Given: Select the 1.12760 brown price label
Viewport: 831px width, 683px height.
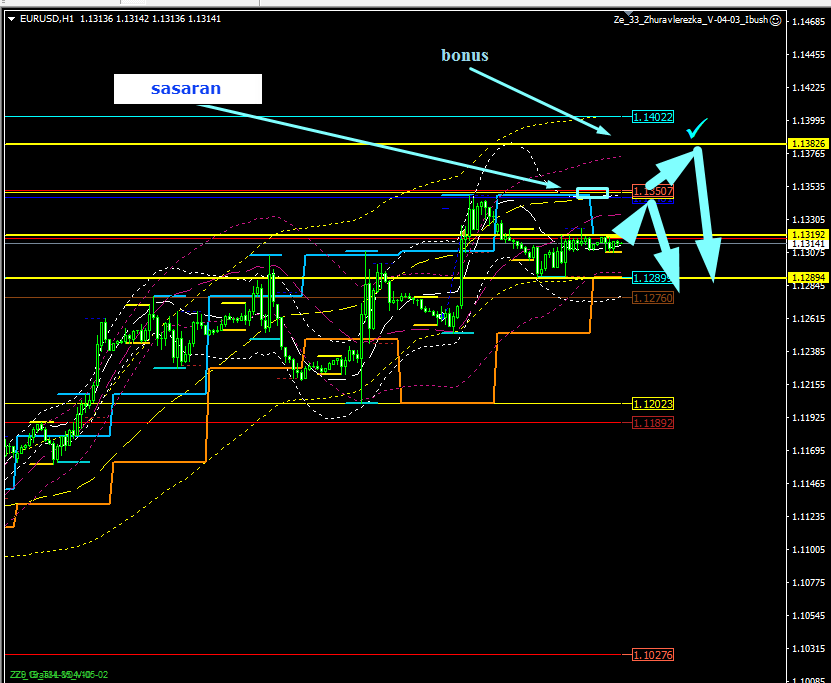Looking at the screenshot, I should [x=652, y=298].
